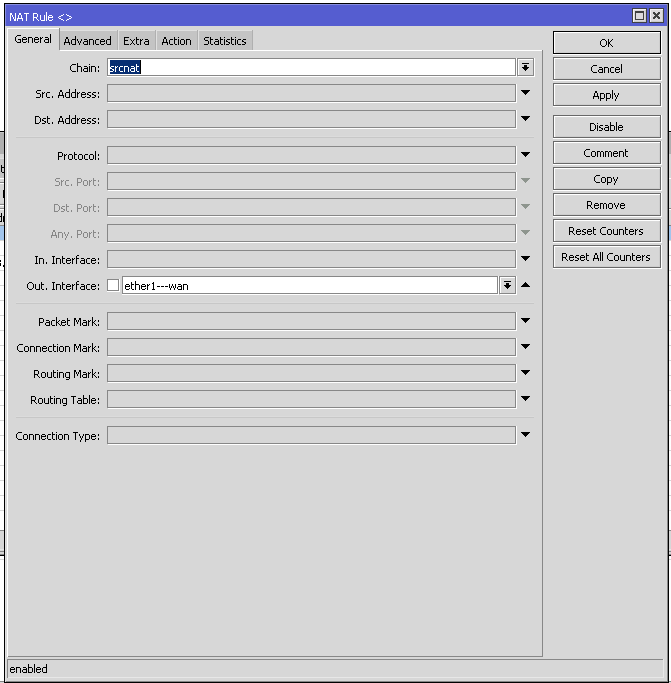Expand the Connection Type field
The image size is (671, 683).
tap(525, 436)
